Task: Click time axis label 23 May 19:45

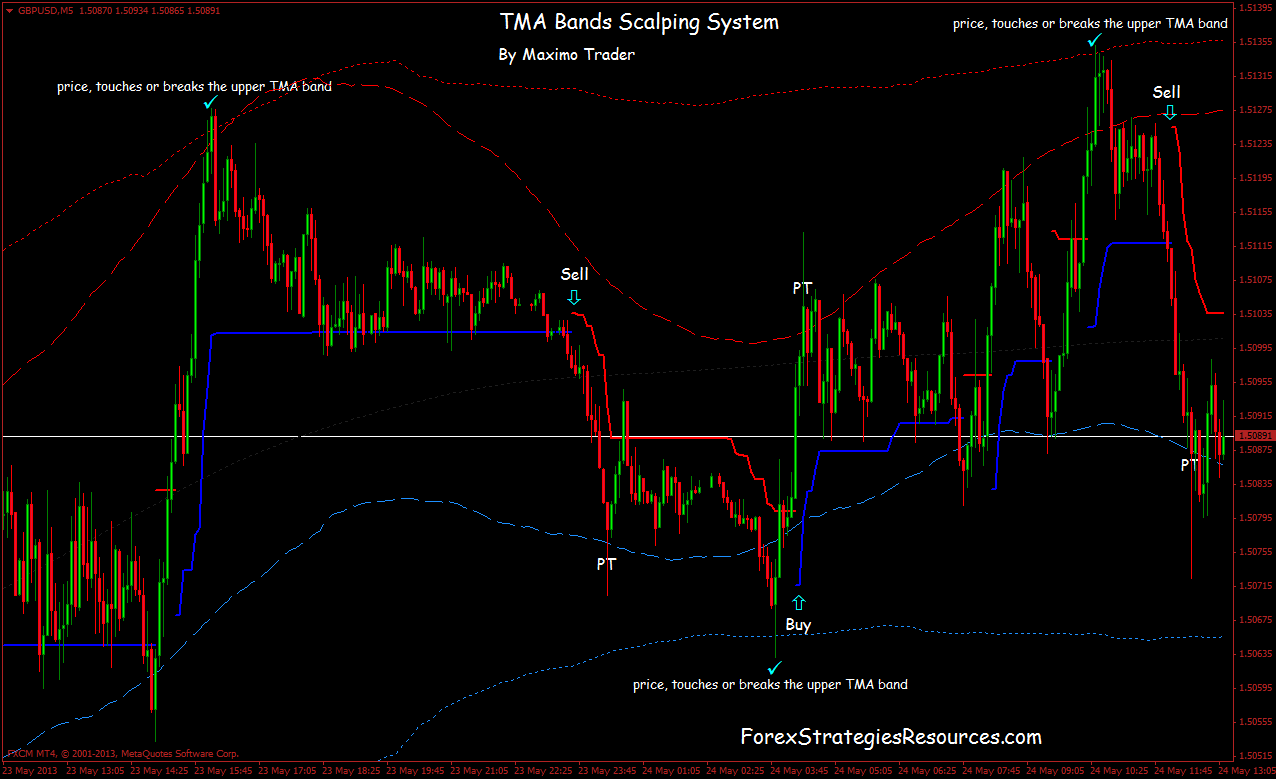Action: 415,772
